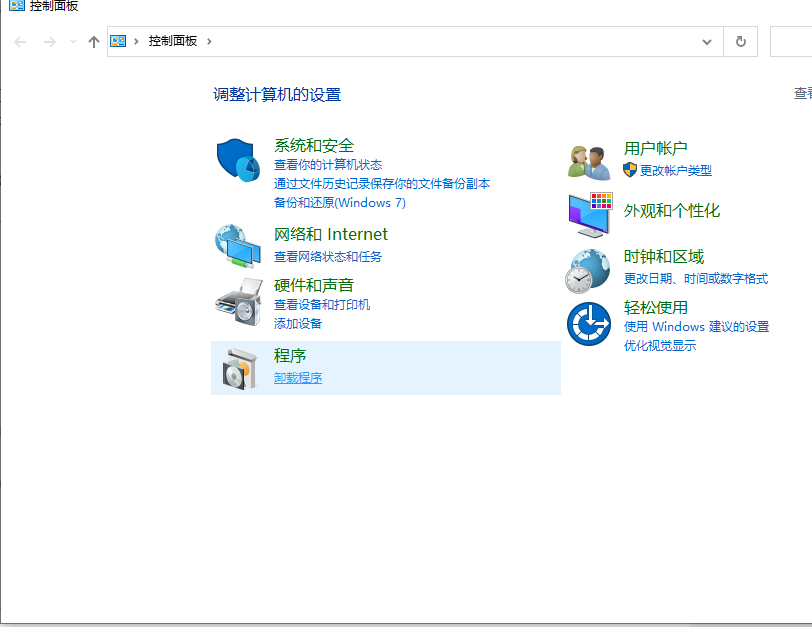Open 网络和 Internet via its monitors icon
The image size is (812, 627).
tap(237, 245)
